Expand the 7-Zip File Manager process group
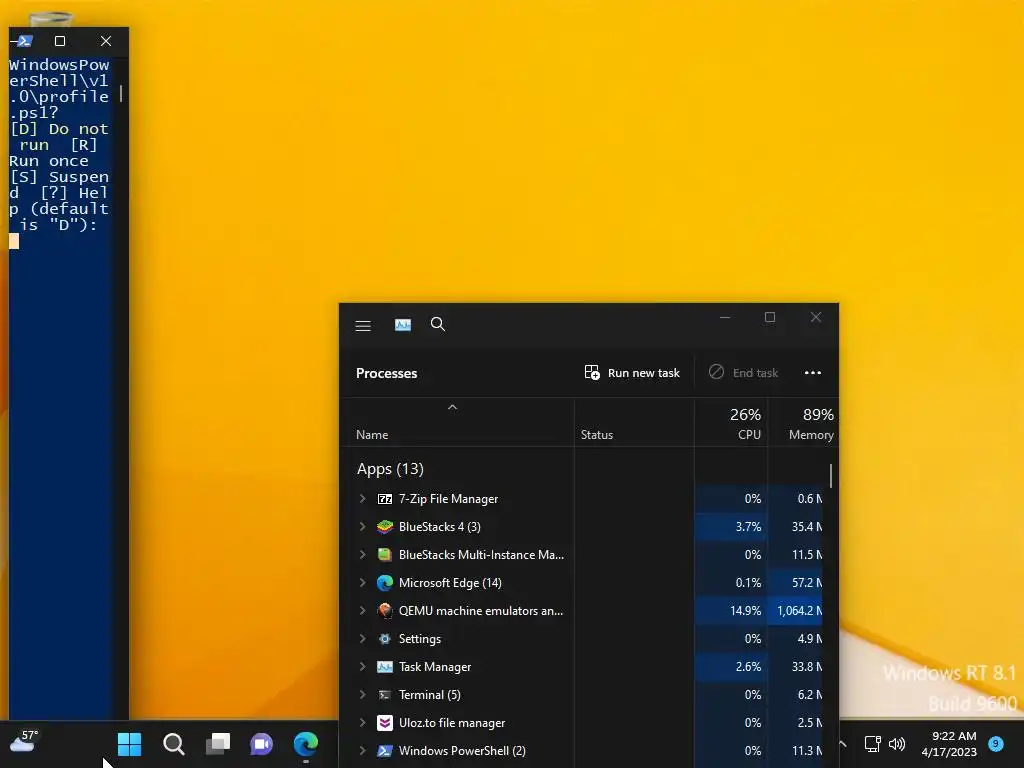The image size is (1024, 768). pos(362,499)
